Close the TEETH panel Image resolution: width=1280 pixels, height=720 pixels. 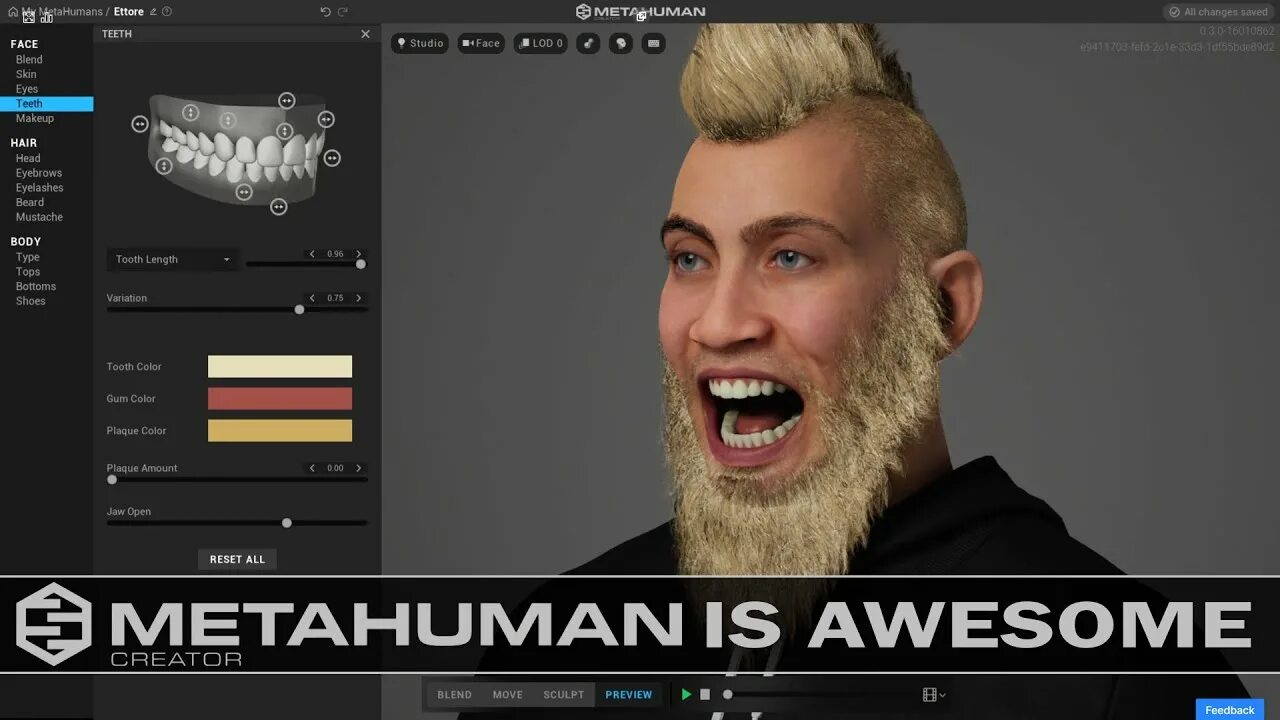tap(365, 34)
